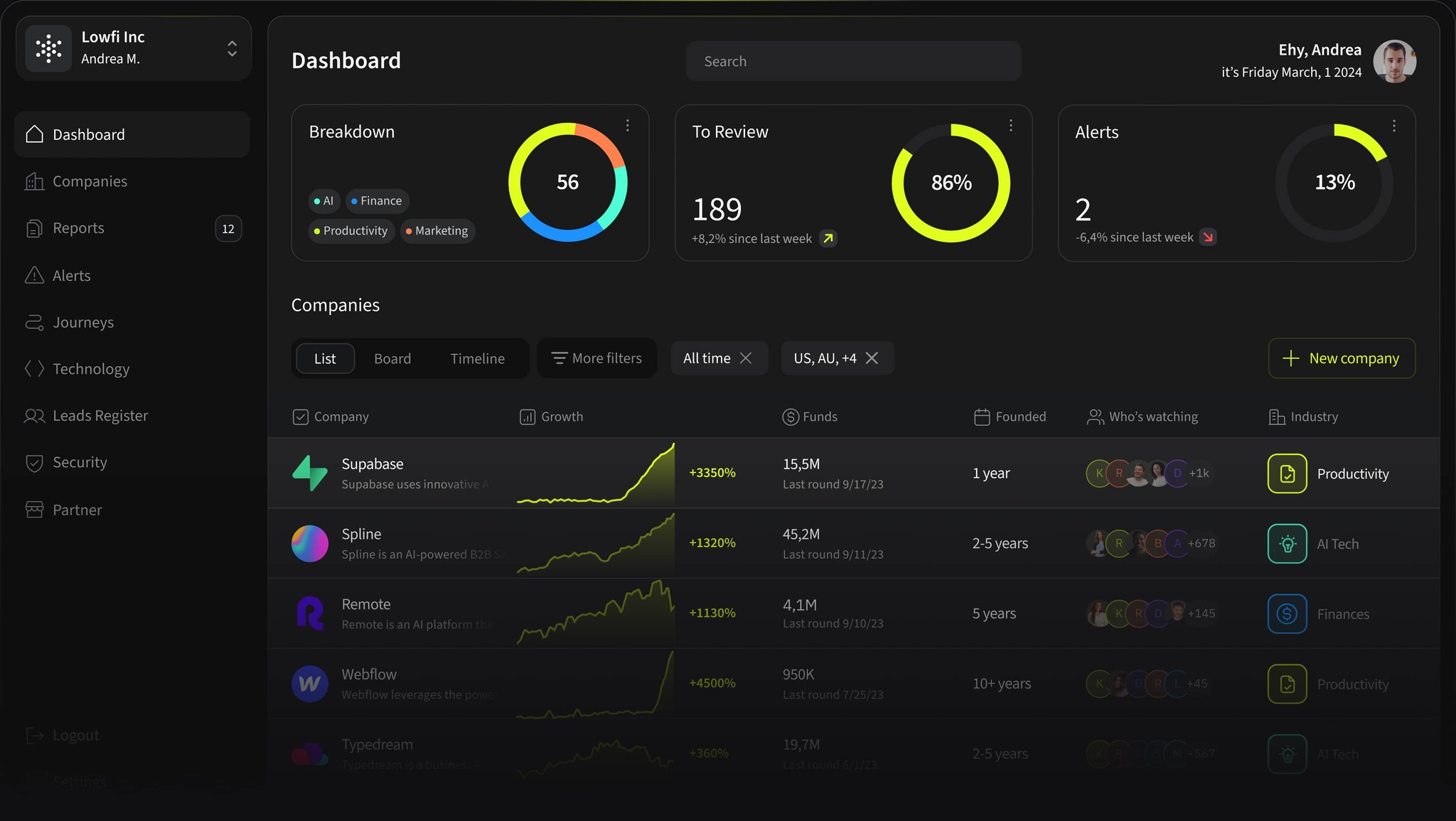This screenshot has height=821, width=1456.
Task: Remove the All time filter chip
Action: click(746, 358)
